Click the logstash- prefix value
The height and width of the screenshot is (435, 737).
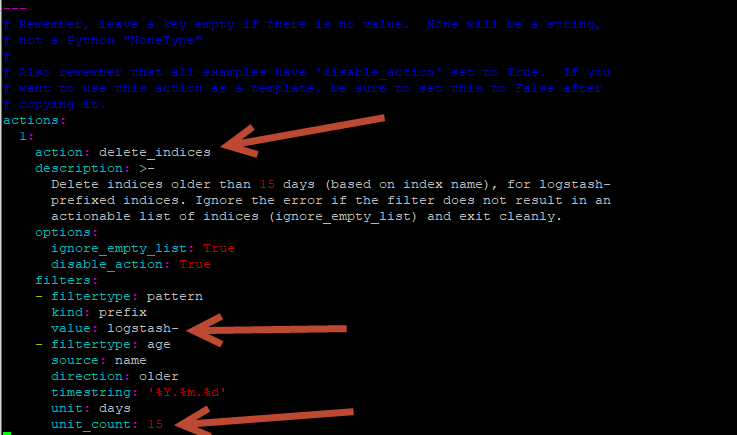coord(143,328)
